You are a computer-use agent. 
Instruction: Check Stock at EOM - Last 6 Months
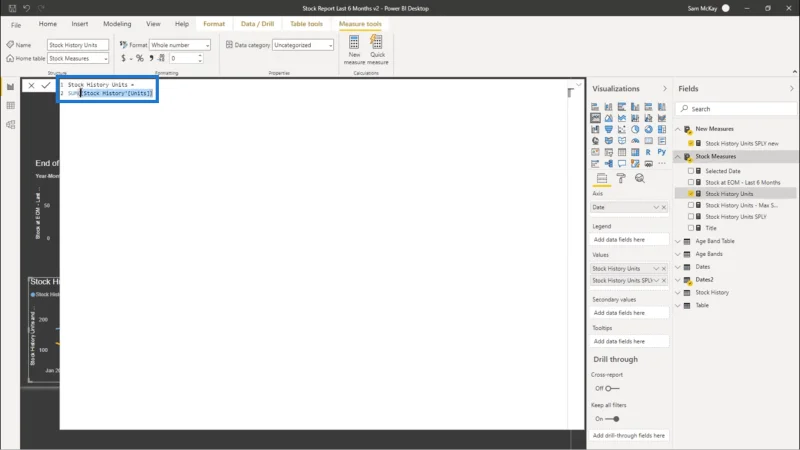[x=691, y=182]
